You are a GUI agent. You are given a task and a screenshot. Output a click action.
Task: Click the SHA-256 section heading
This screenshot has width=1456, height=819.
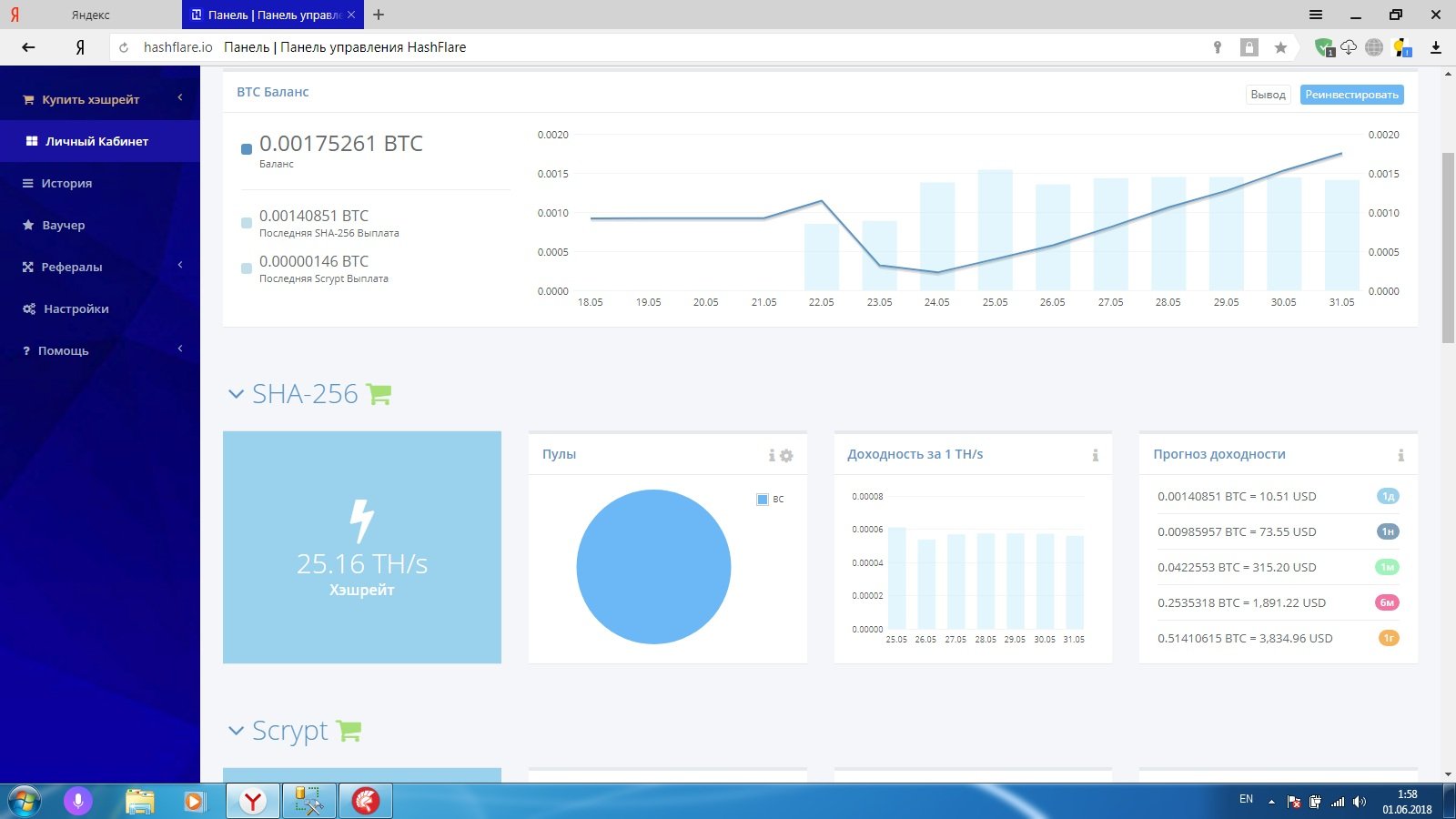(305, 394)
